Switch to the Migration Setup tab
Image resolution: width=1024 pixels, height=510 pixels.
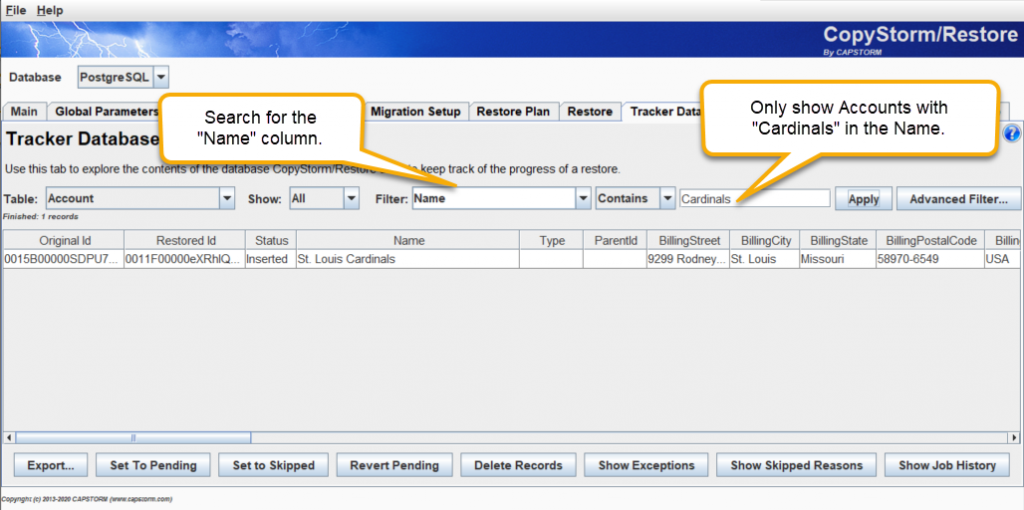(x=416, y=112)
